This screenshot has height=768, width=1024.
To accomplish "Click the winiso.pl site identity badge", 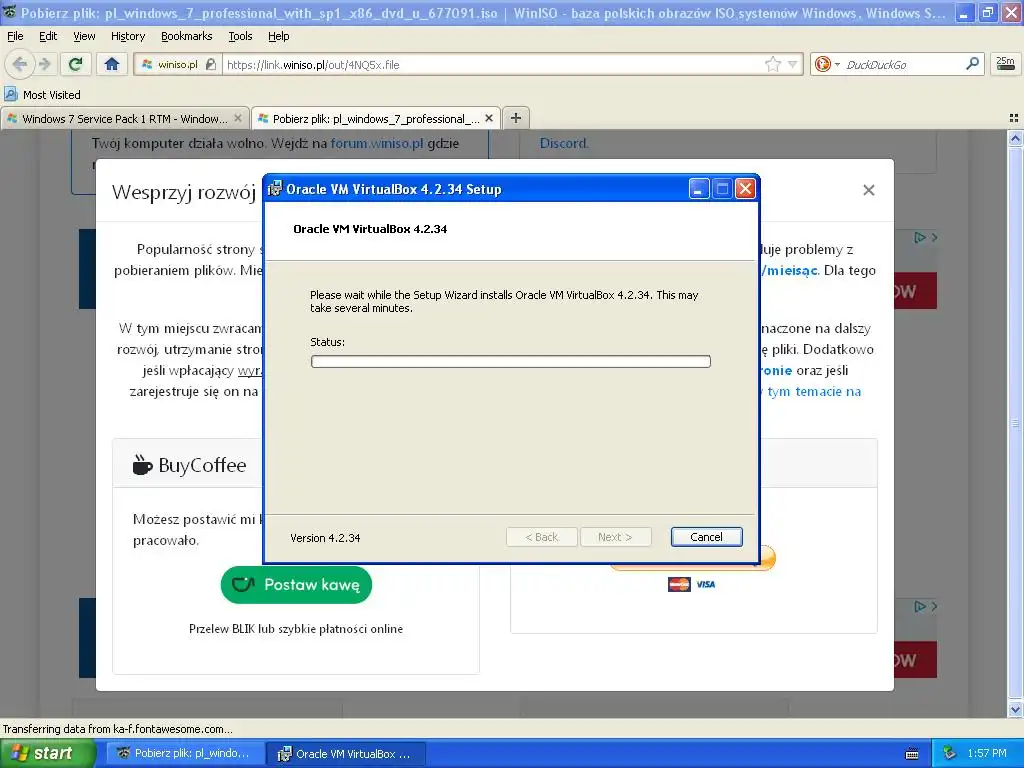I will (178, 64).
